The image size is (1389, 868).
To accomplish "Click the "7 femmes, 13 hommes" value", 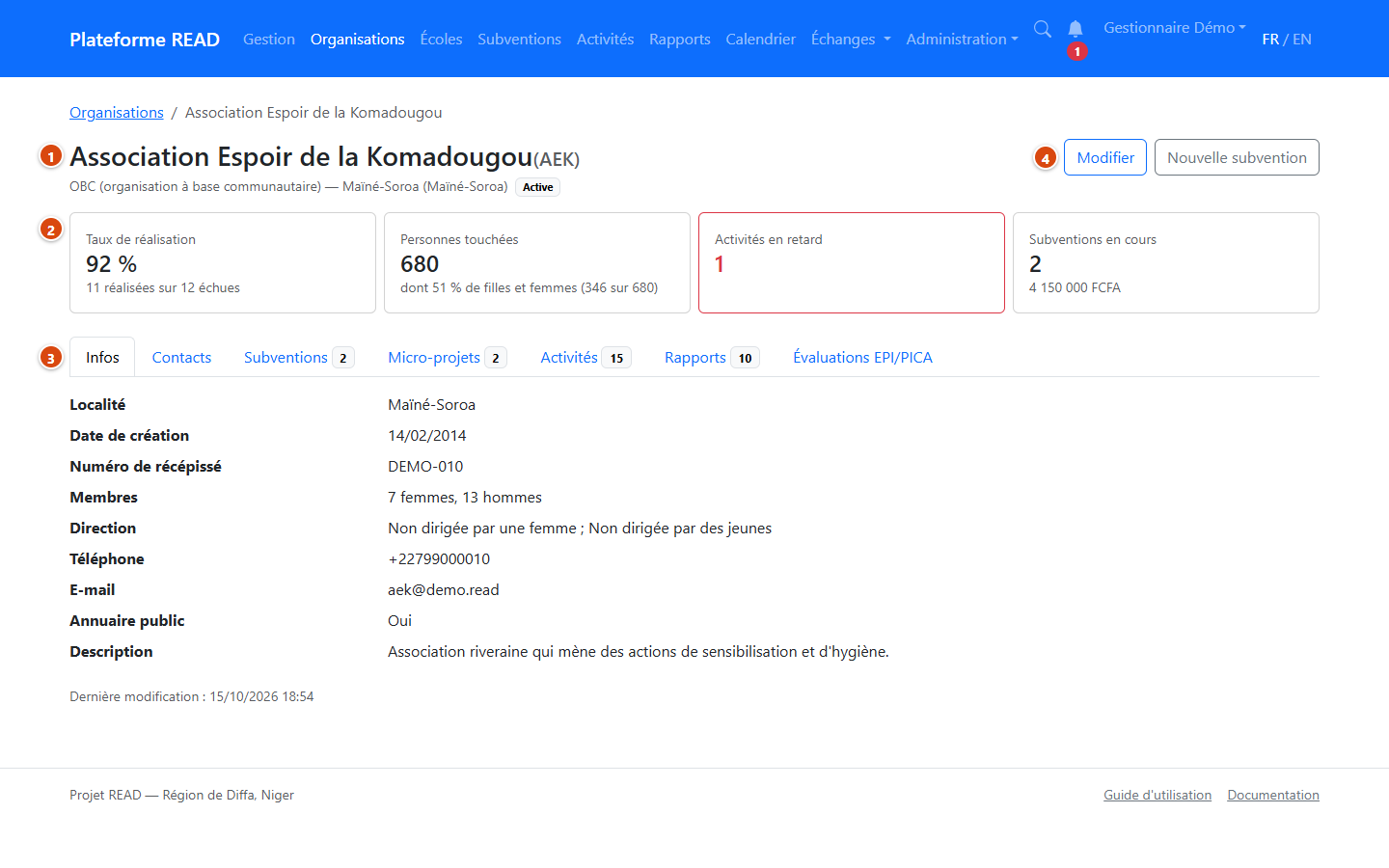I will click(x=465, y=497).
